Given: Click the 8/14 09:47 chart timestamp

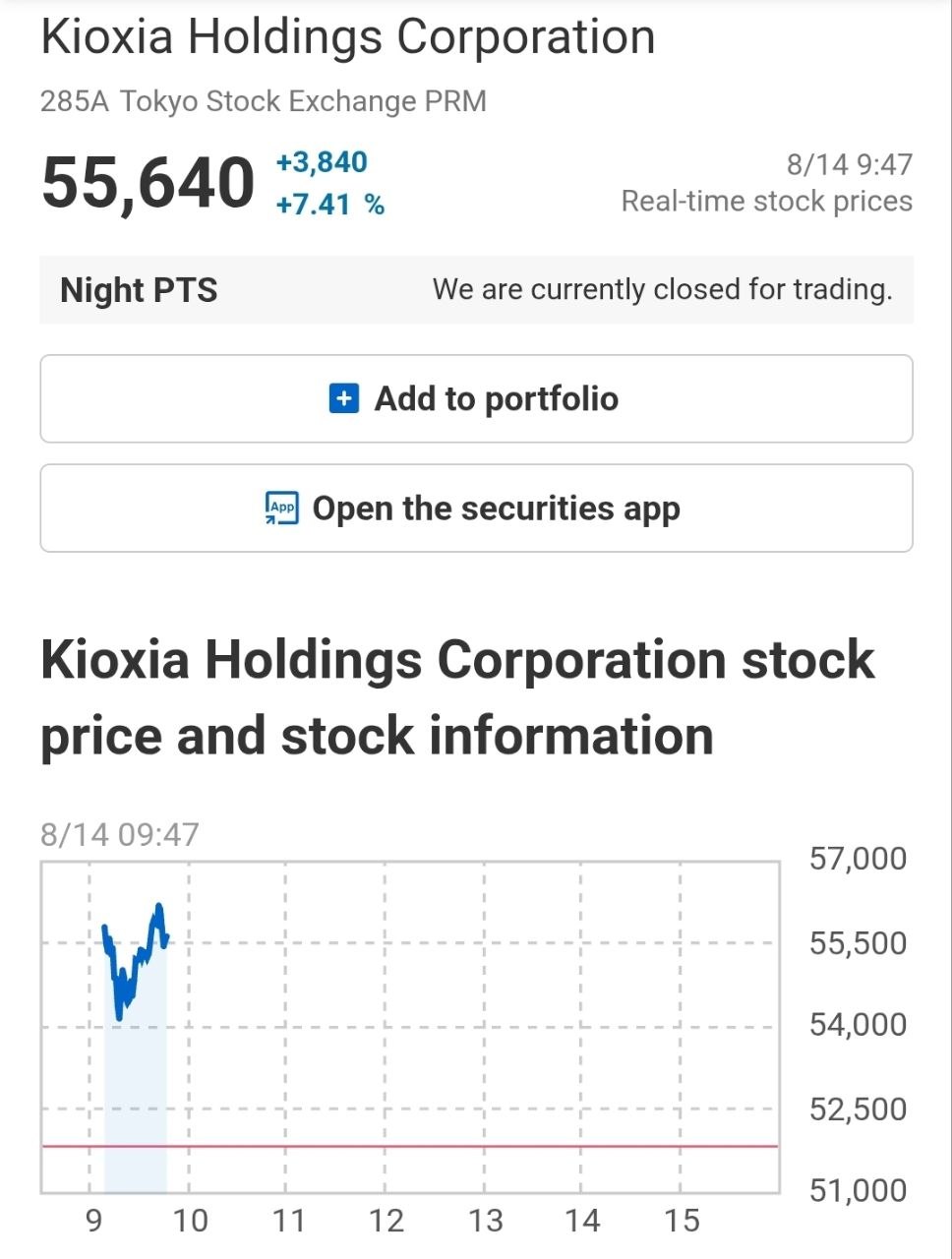Looking at the screenshot, I should (x=120, y=834).
